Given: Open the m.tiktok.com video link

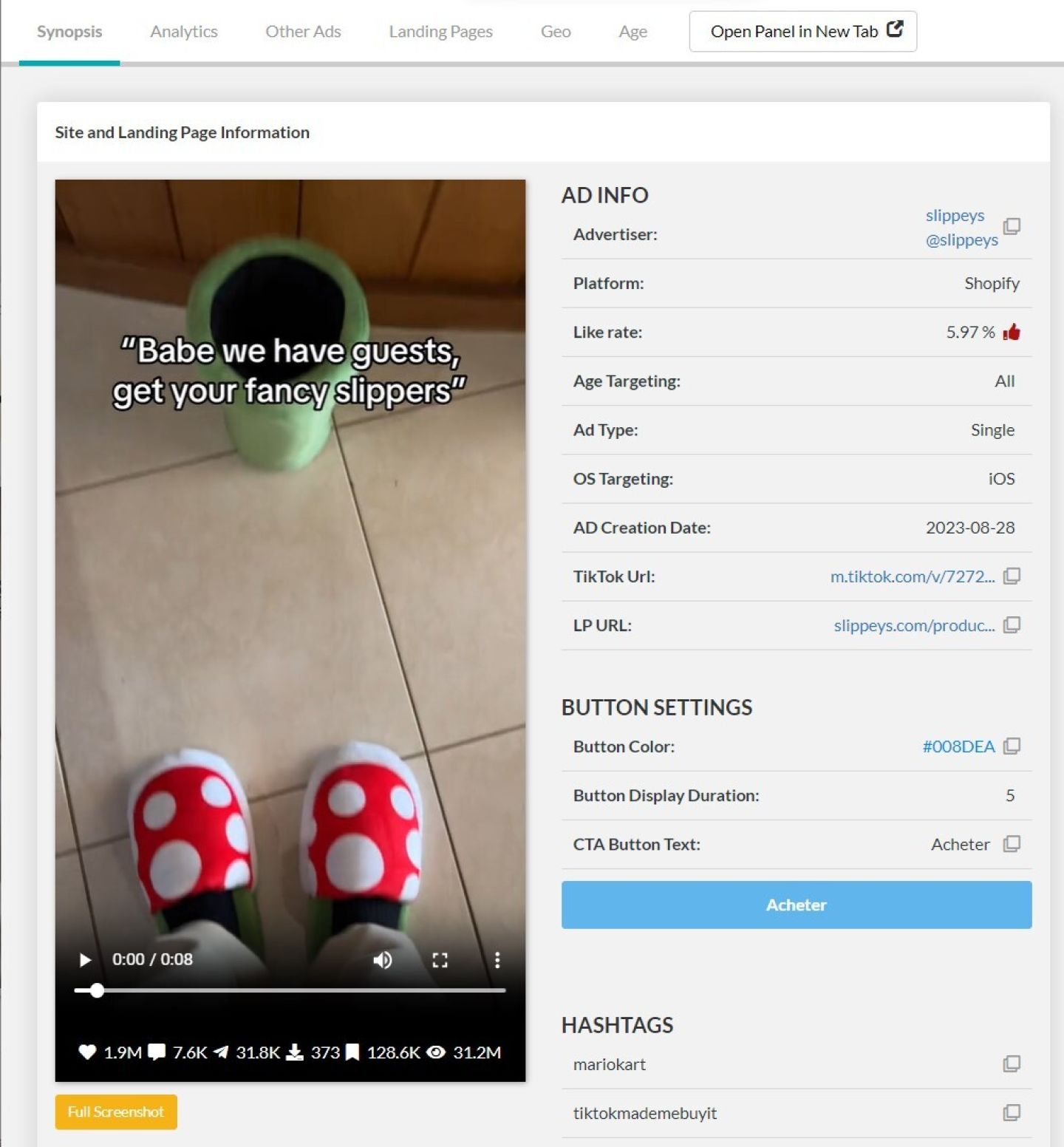Looking at the screenshot, I should pyautogui.click(x=912, y=576).
